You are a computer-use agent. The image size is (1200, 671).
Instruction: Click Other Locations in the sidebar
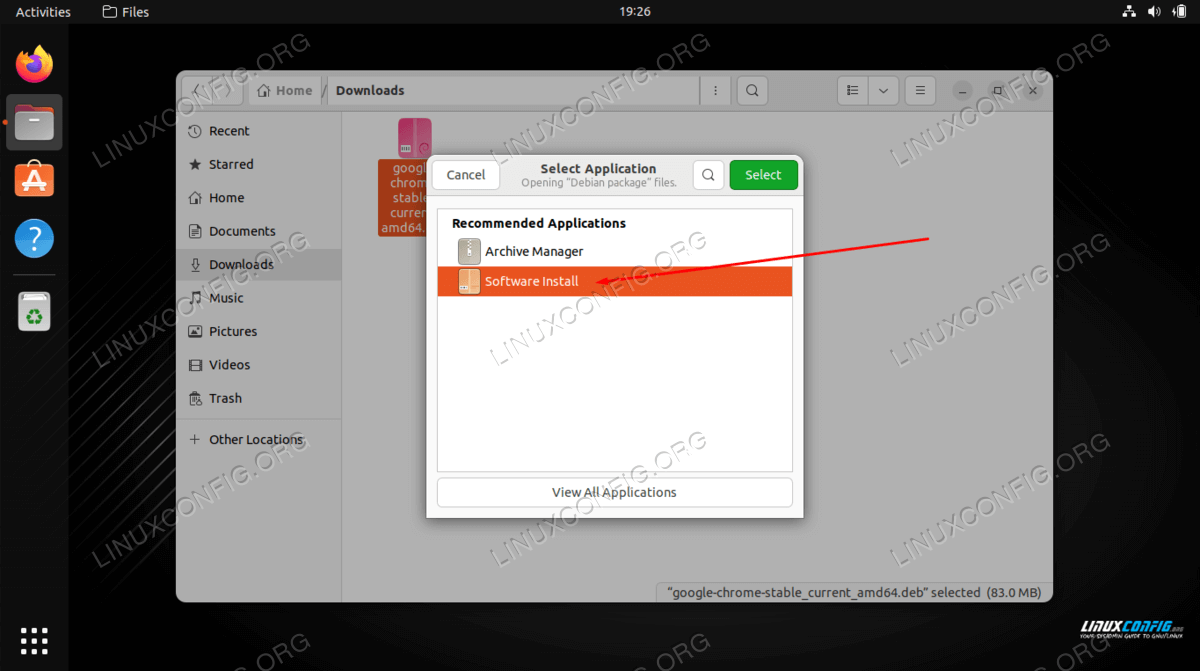point(259,439)
